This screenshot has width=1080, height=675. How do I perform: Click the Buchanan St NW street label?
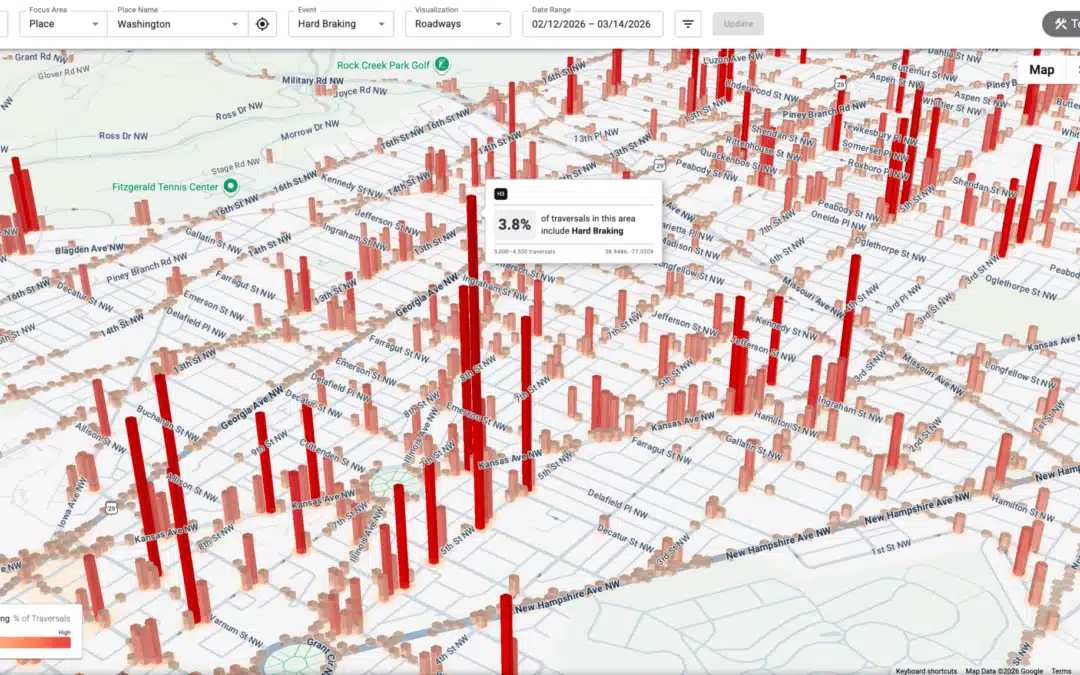(168, 422)
